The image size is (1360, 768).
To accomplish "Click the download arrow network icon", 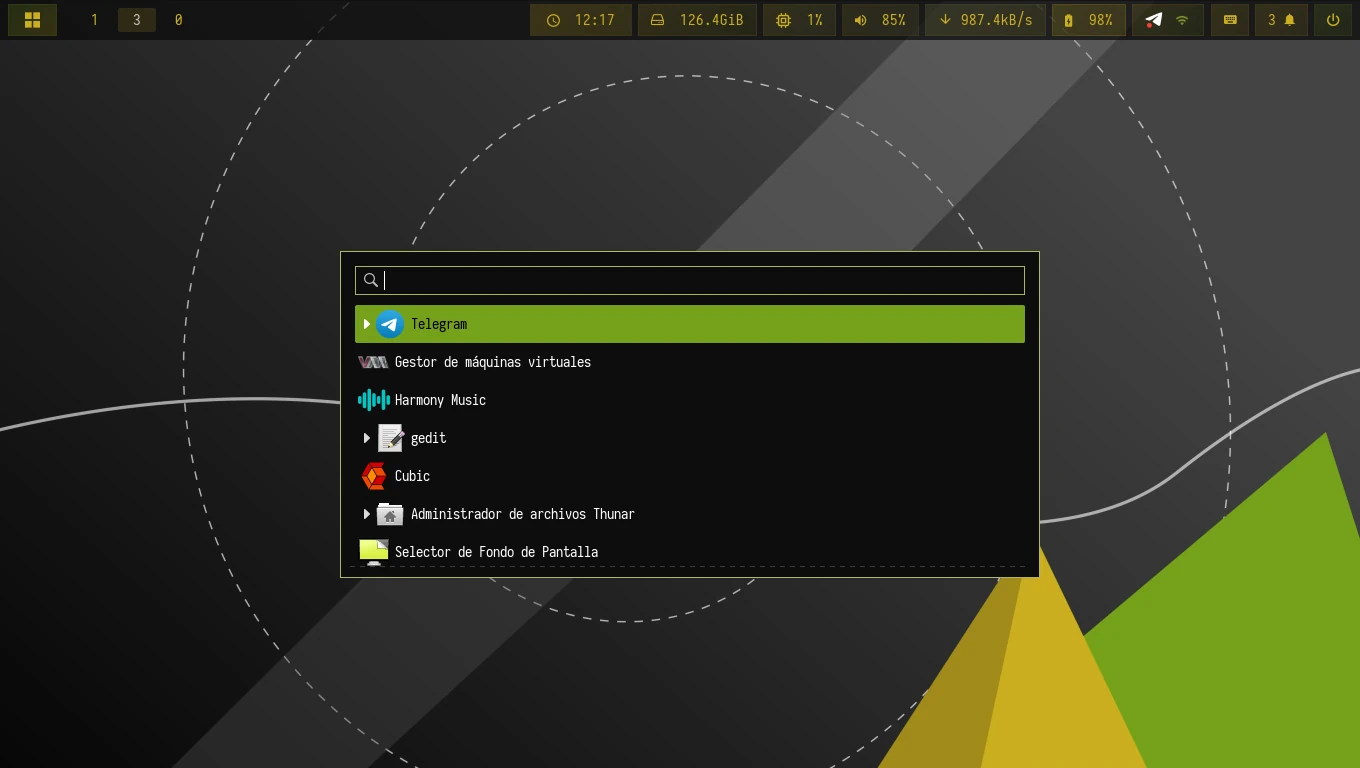I will pyautogui.click(x=945, y=20).
